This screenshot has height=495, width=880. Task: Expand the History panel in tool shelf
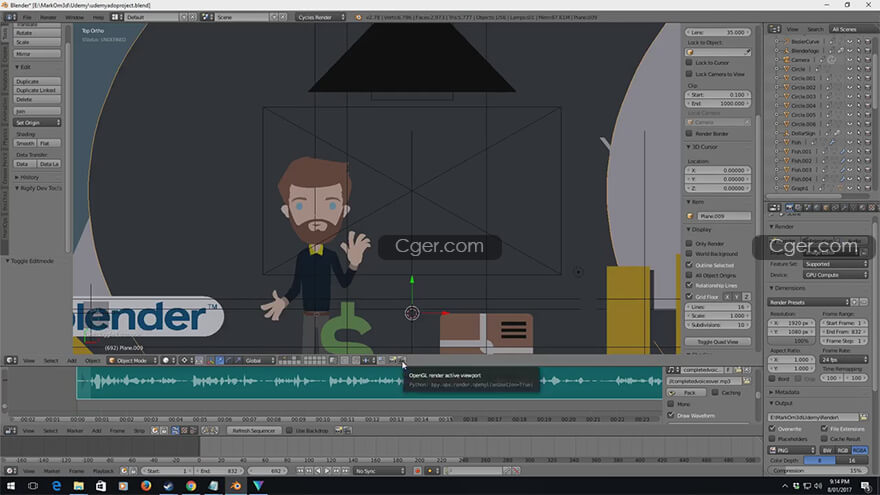pyautogui.click(x=27, y=177)
